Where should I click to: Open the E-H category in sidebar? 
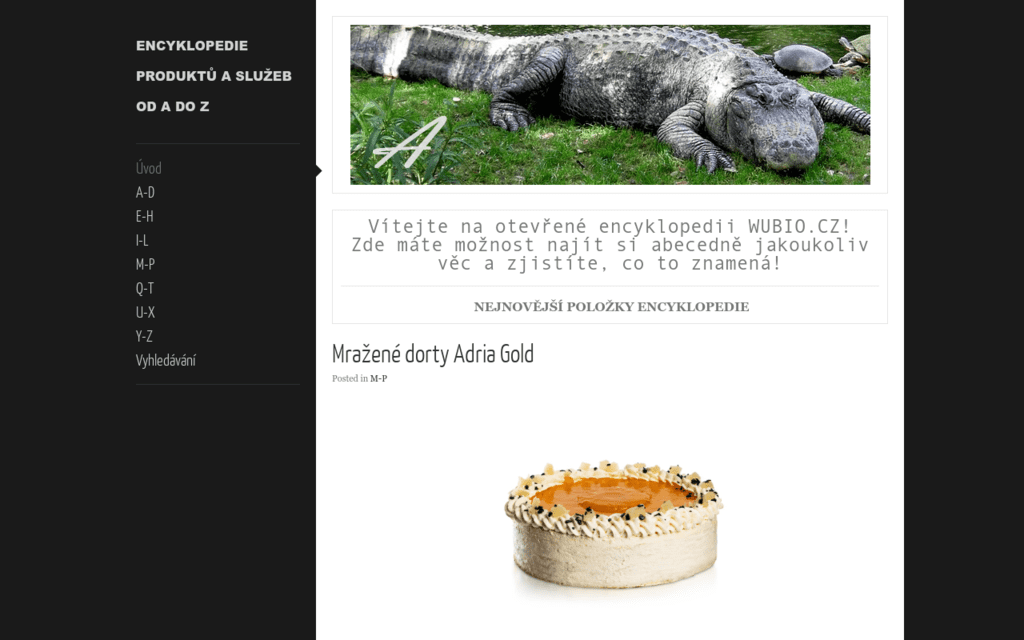pyautogui.click(x=144, y=216)
